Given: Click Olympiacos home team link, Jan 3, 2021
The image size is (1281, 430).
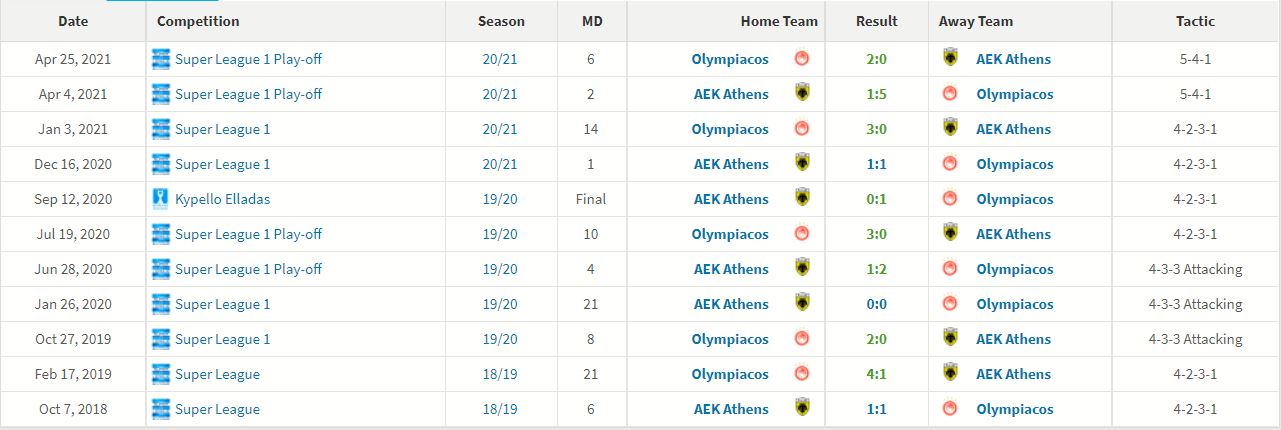Looking at the screenshot, I should (x=730, y=129).
